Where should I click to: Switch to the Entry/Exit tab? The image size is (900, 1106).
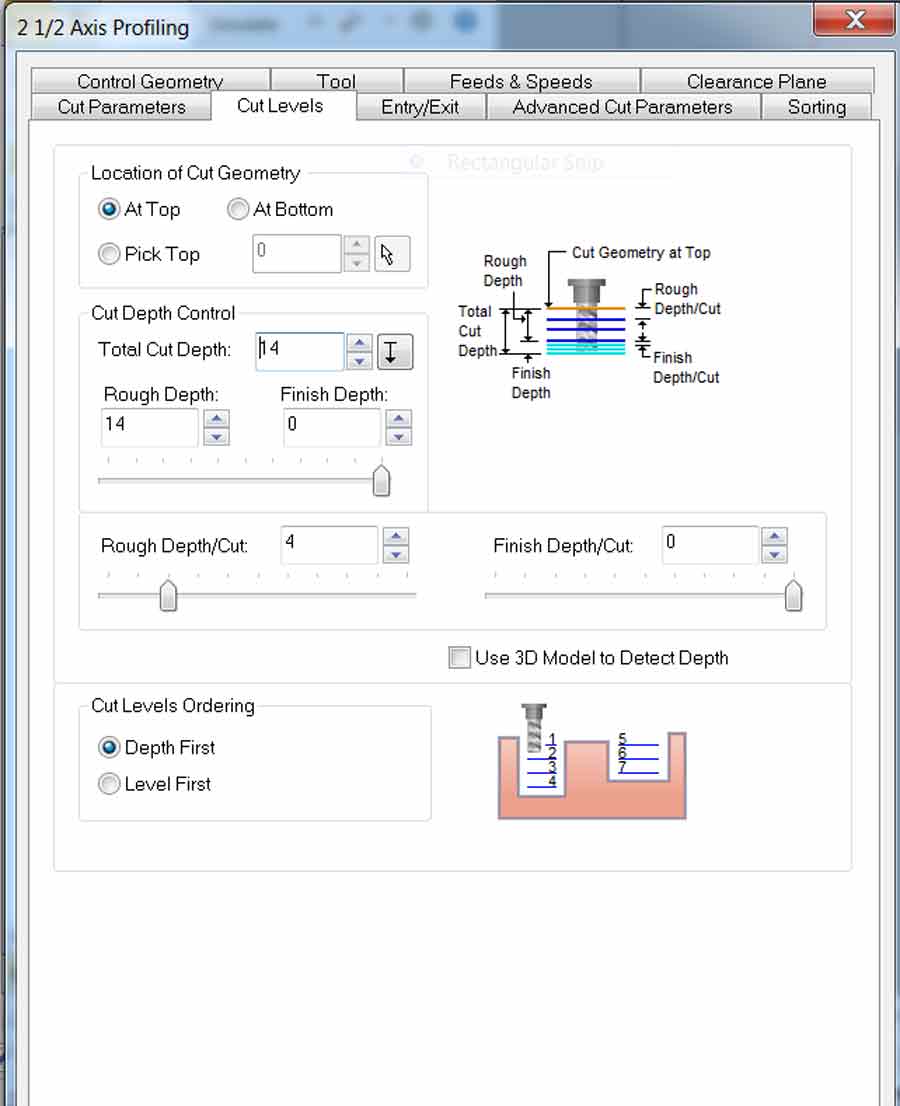(420, 107)
